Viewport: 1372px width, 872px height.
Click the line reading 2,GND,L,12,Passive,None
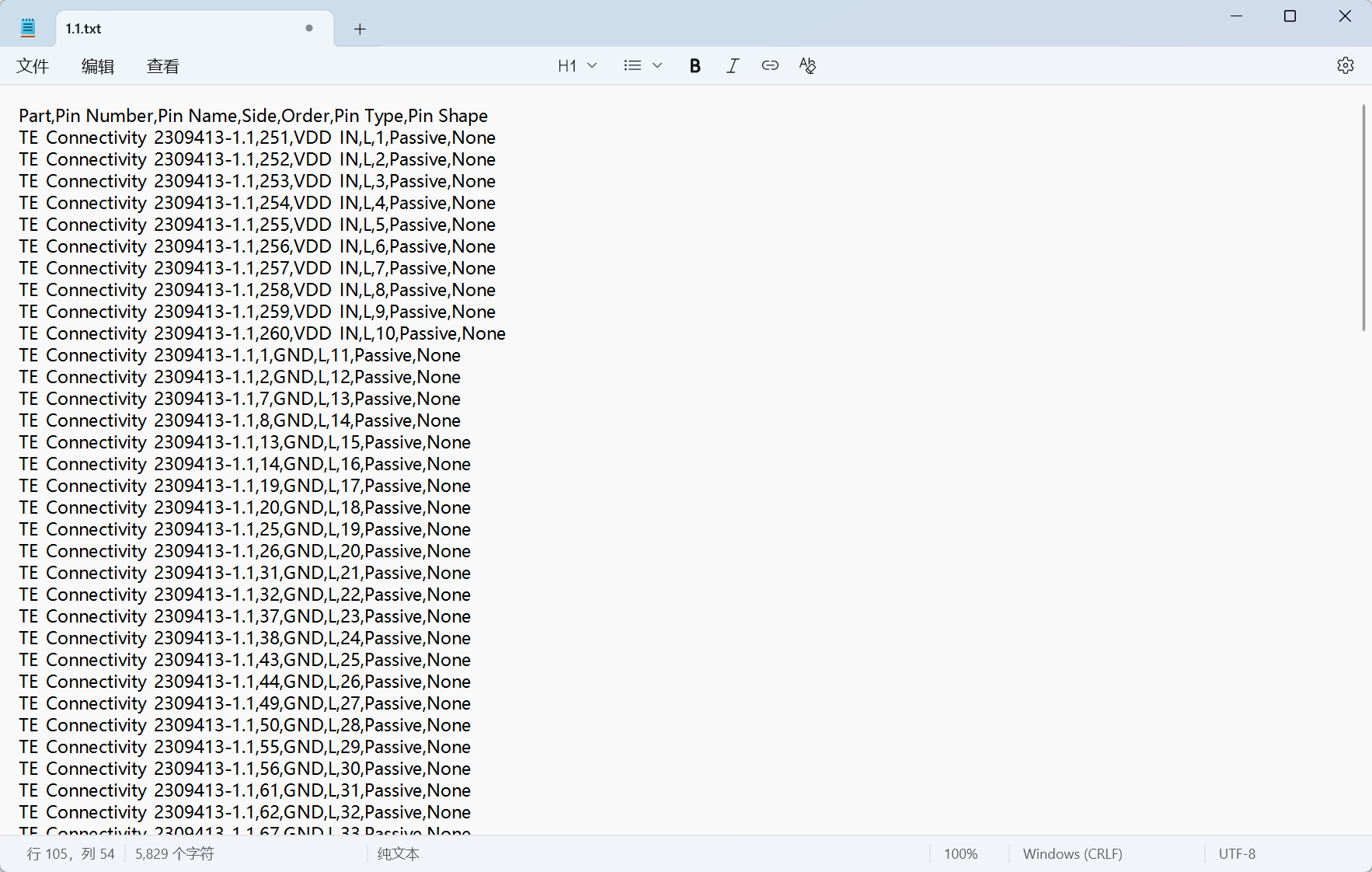240,377
